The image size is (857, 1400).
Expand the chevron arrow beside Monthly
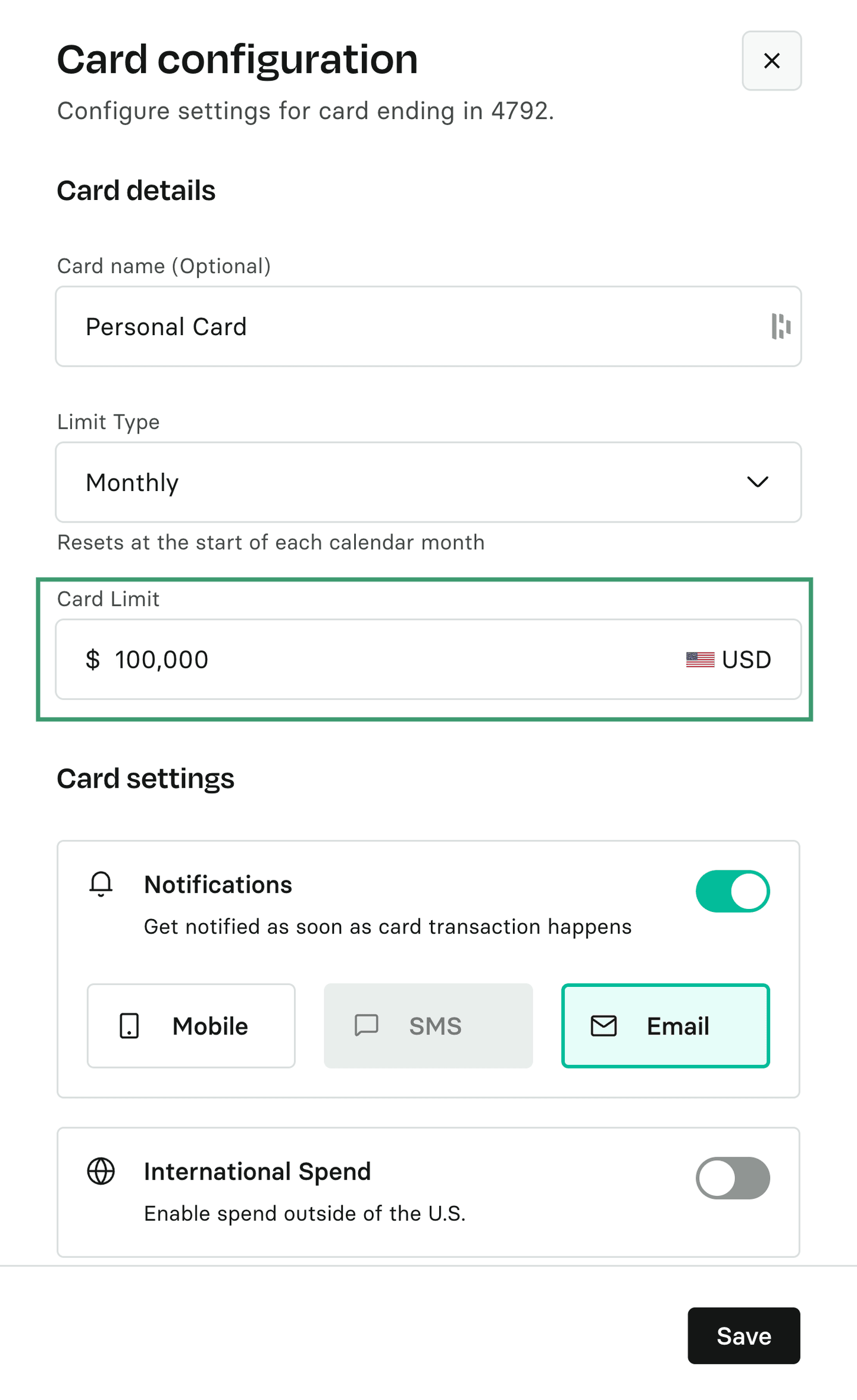(758, 482)
